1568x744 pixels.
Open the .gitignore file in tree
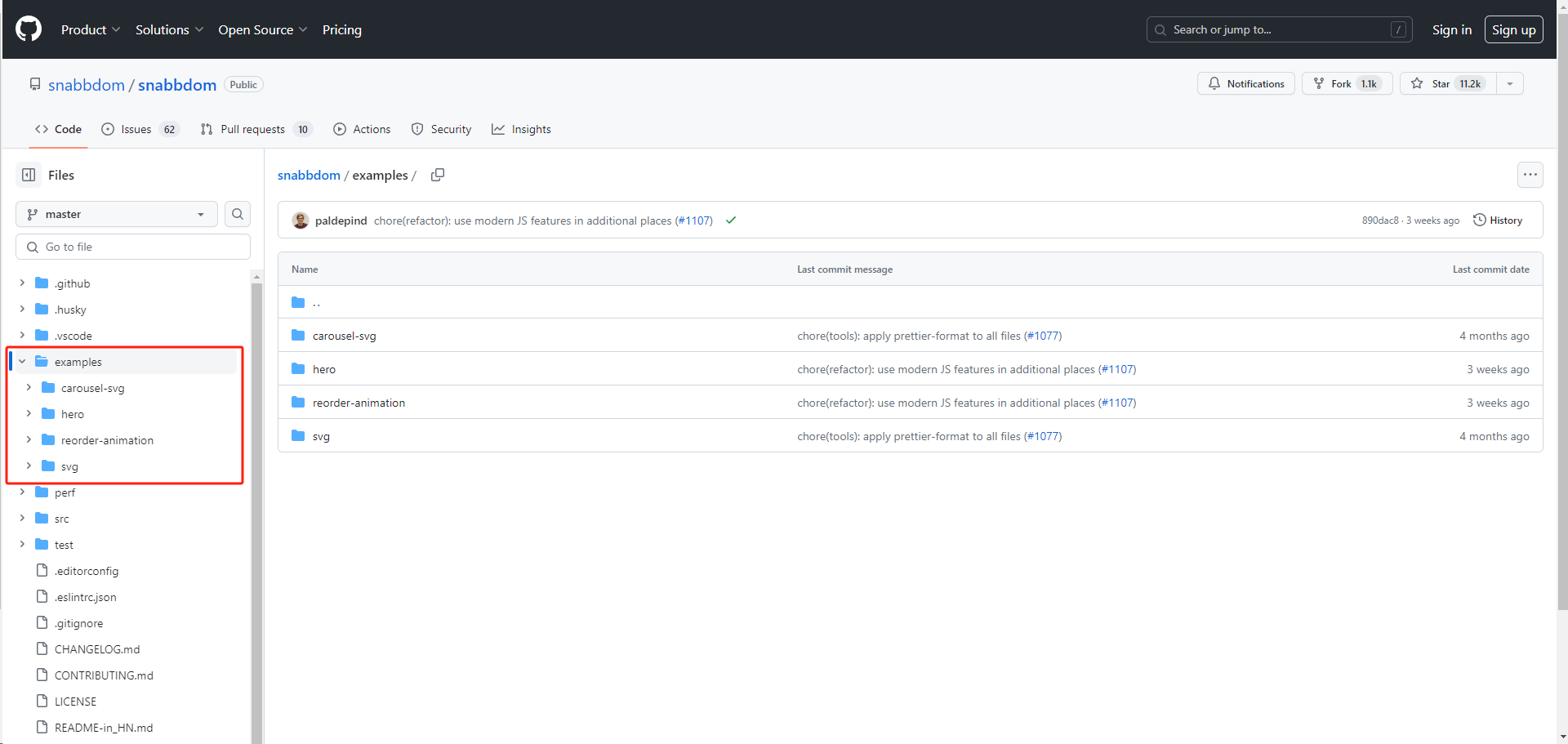pos(78,623)
